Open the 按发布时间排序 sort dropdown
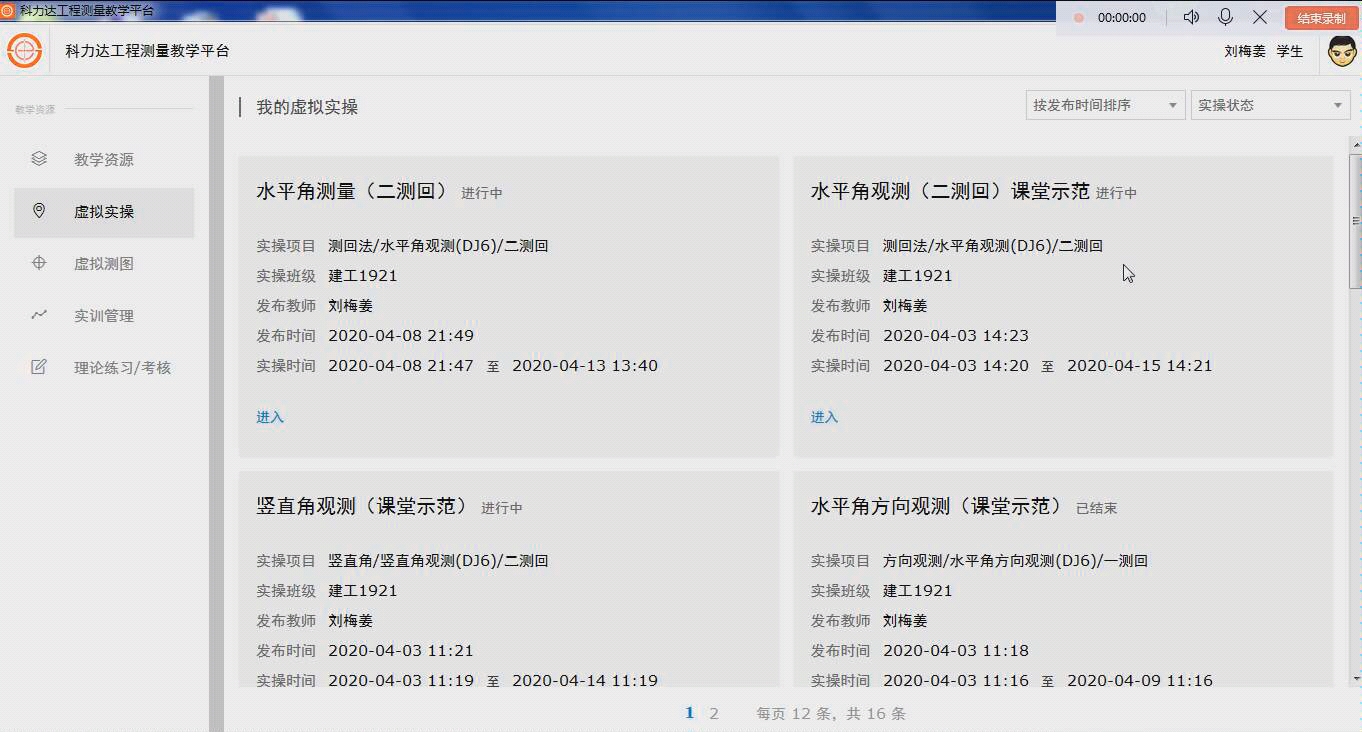 (x=1105, y=104)
